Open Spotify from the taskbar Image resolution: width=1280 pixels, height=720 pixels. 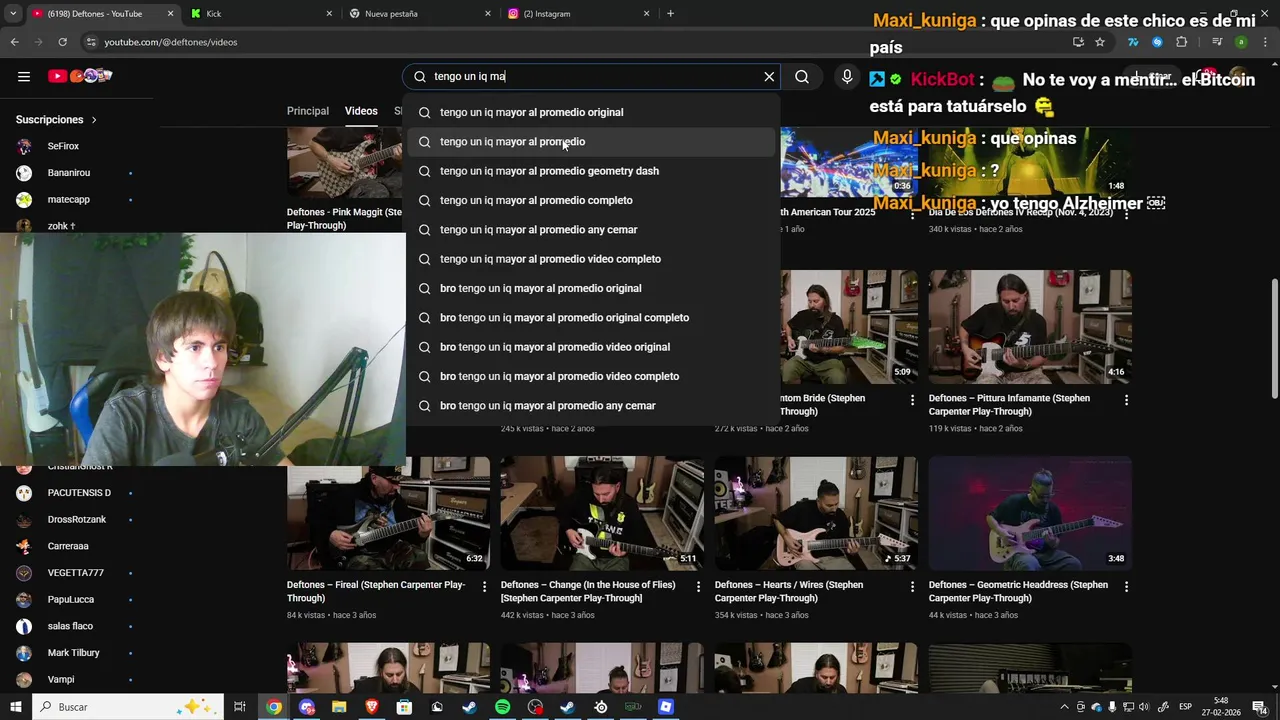[x=502, y=707]
